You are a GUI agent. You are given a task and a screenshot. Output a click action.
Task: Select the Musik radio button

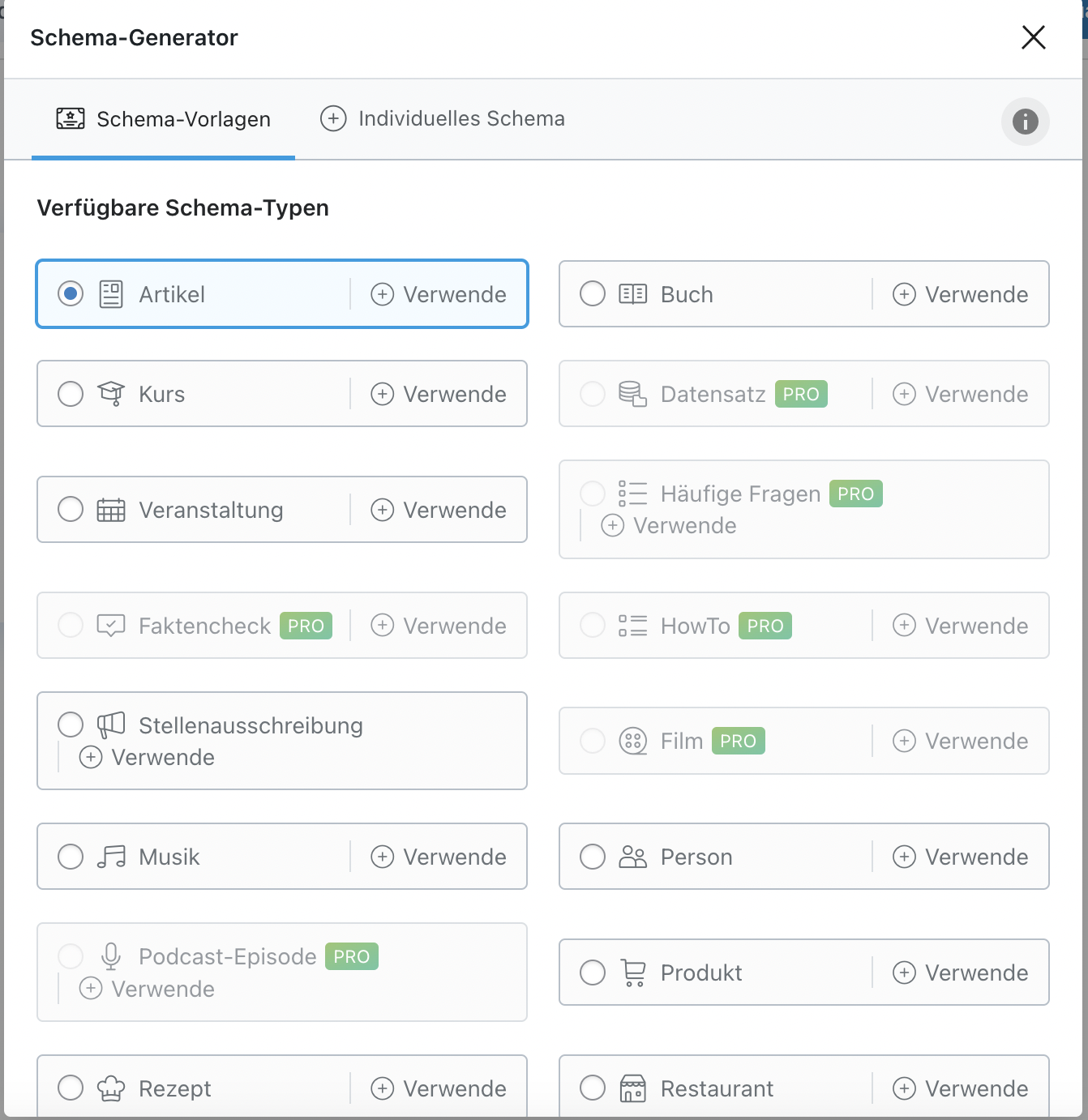[x=71, y=857]
